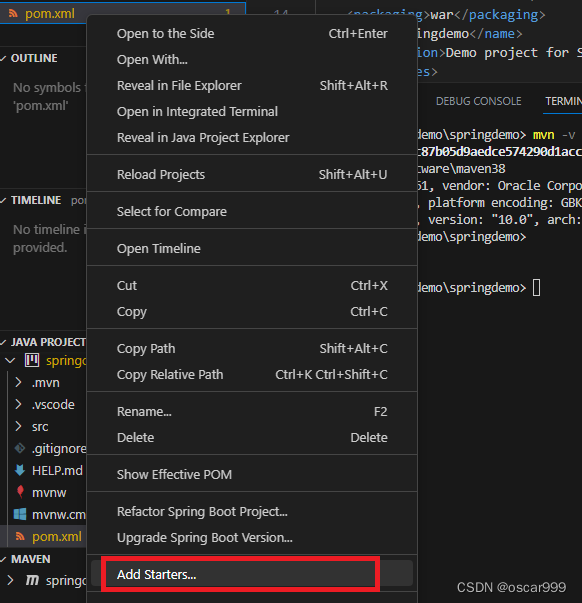Click the Windows icon of mvnw.cmd
This screenshot has height=603, width=582.
[x=20, y=514]
